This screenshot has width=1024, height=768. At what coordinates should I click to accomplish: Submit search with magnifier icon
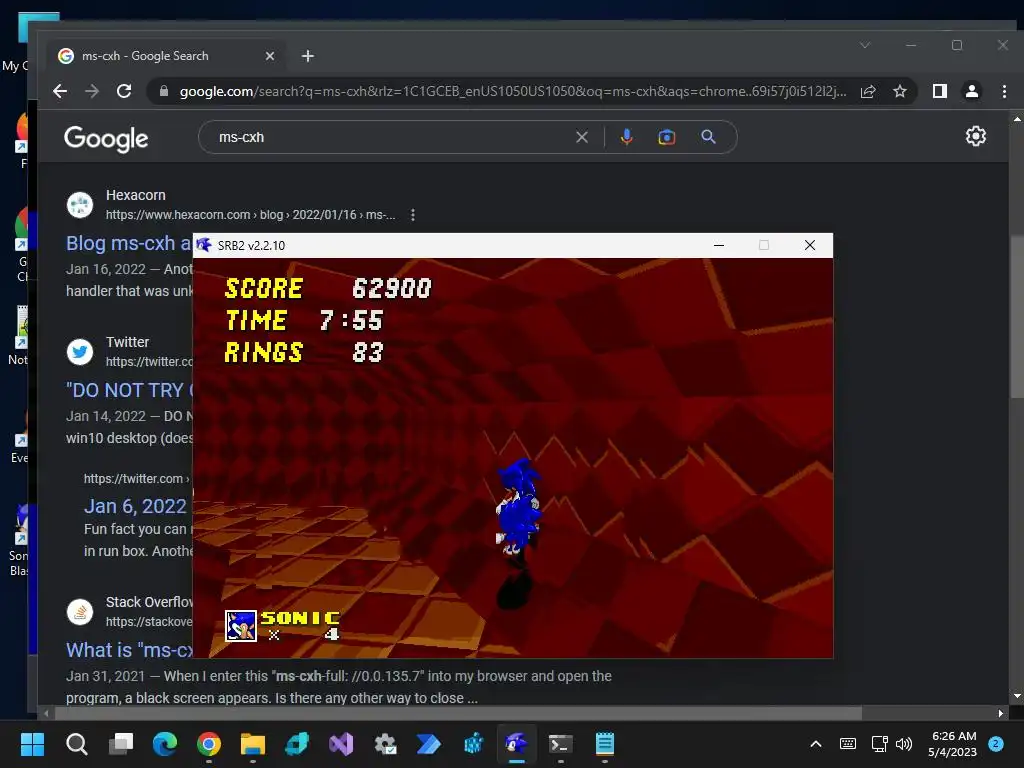point(709,137)
